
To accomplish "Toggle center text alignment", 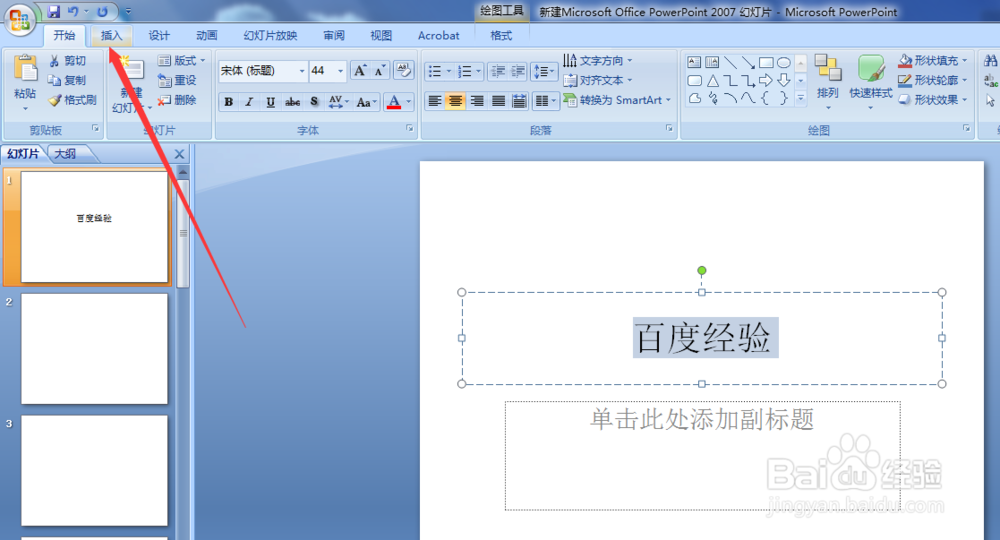I will point(455,101).
